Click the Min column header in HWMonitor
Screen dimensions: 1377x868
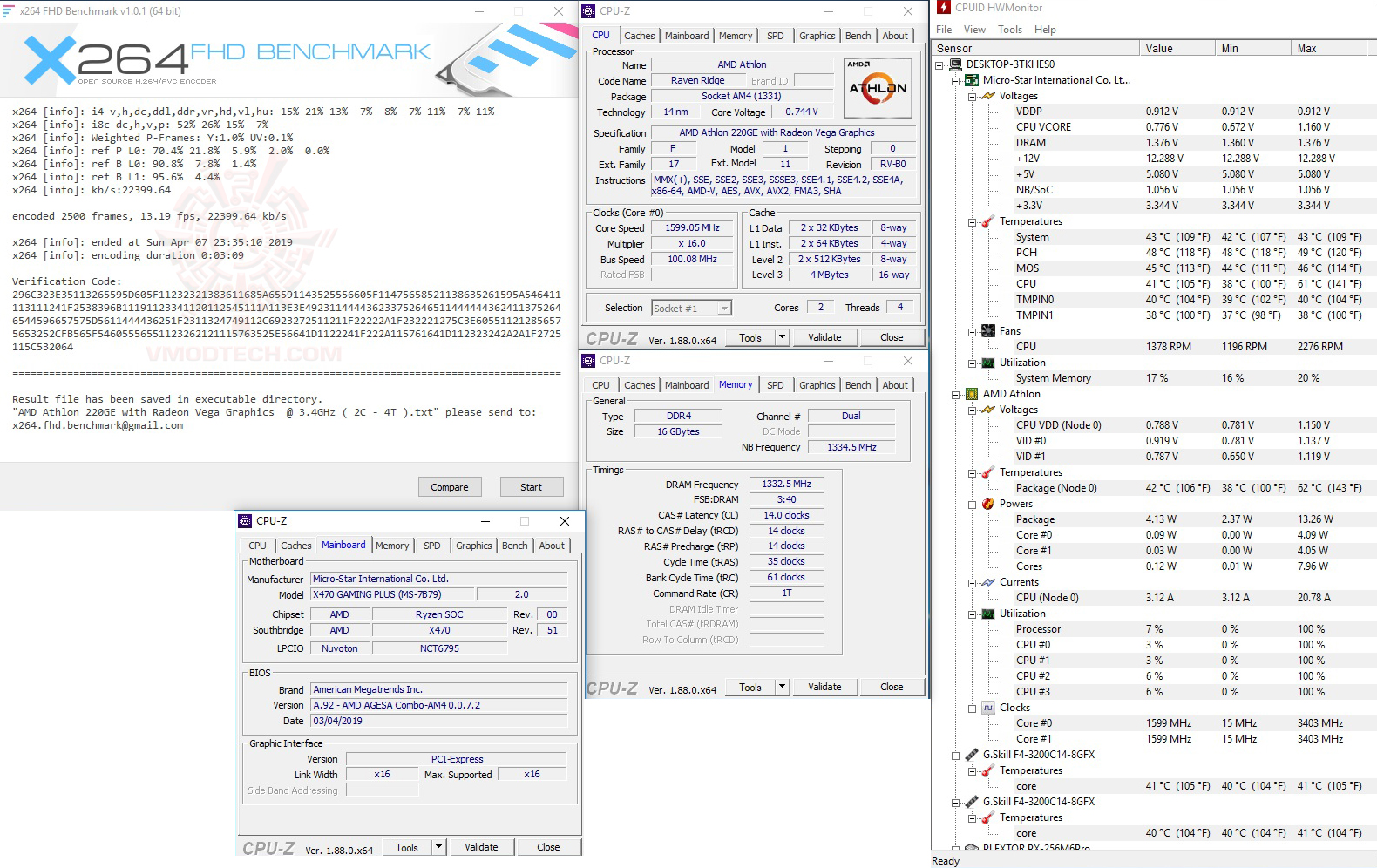(1252, 49)
